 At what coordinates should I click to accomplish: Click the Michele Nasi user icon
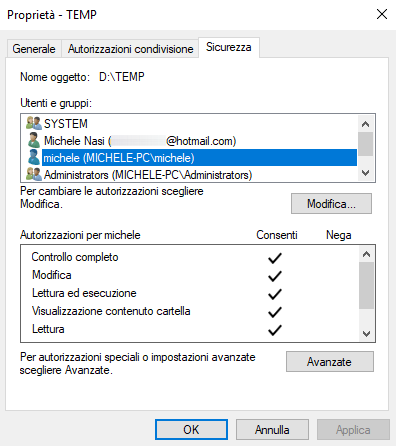(34, 140)
